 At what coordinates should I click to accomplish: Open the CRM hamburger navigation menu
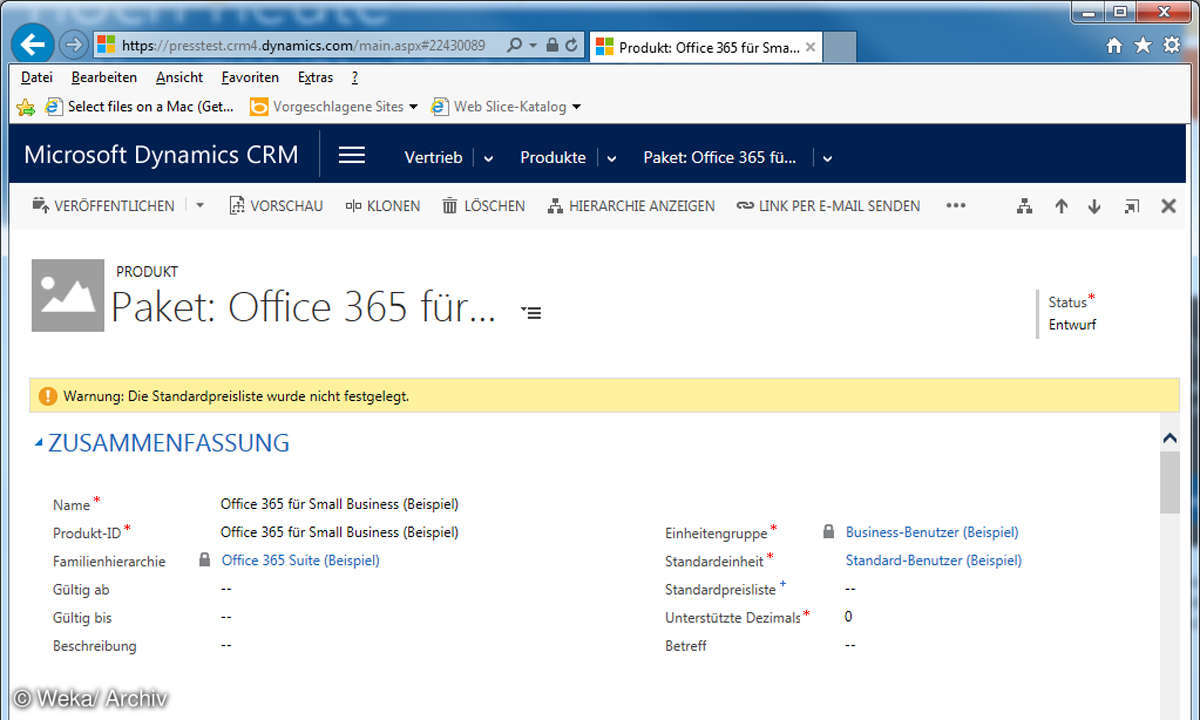coord(352,156)
